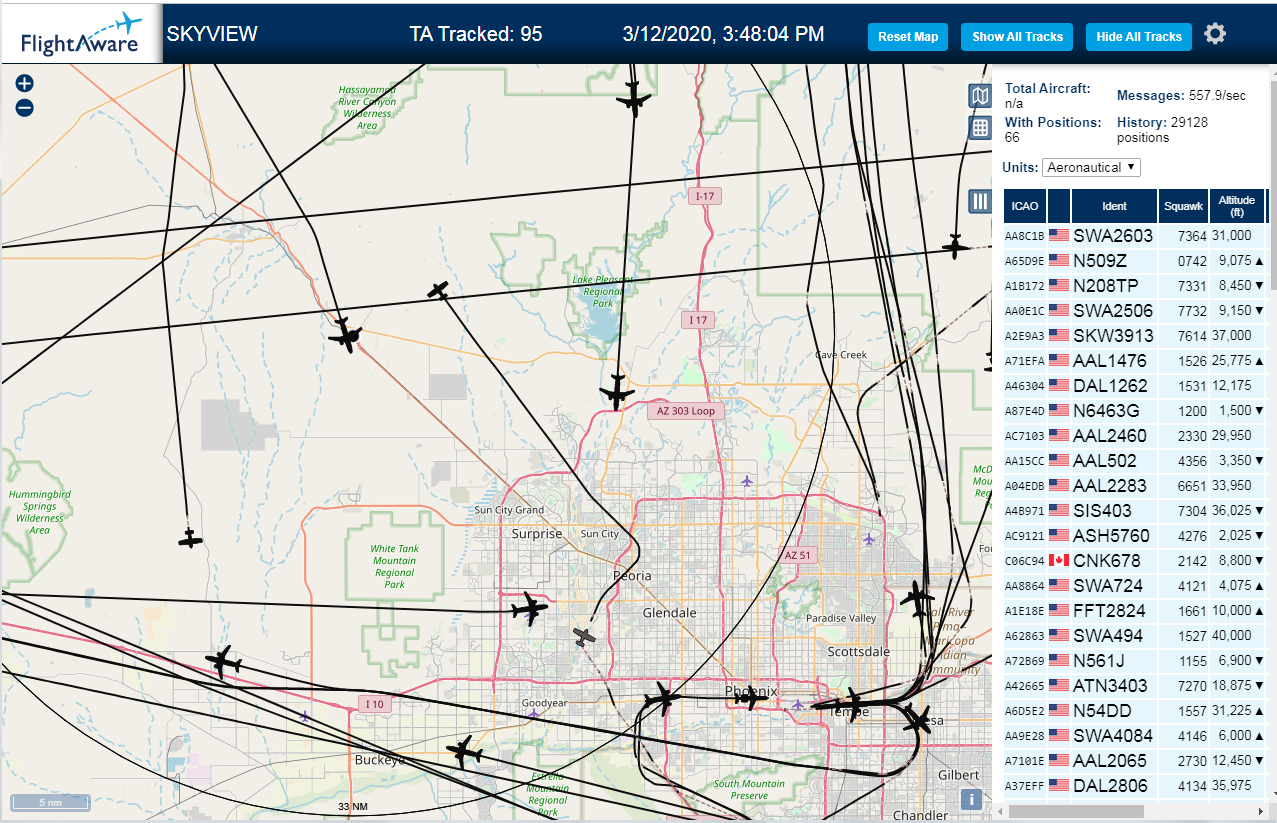Select the SWA2506 aircraft ident
This screenshot has width=1277, height=823.
pyautogui.click(x=1113, y=311)
